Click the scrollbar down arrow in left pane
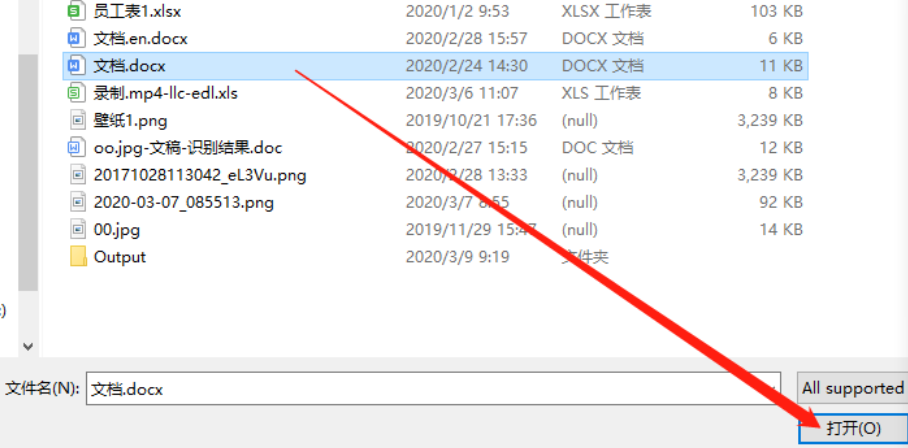This screenshot has width=908, height=448. 27,346
